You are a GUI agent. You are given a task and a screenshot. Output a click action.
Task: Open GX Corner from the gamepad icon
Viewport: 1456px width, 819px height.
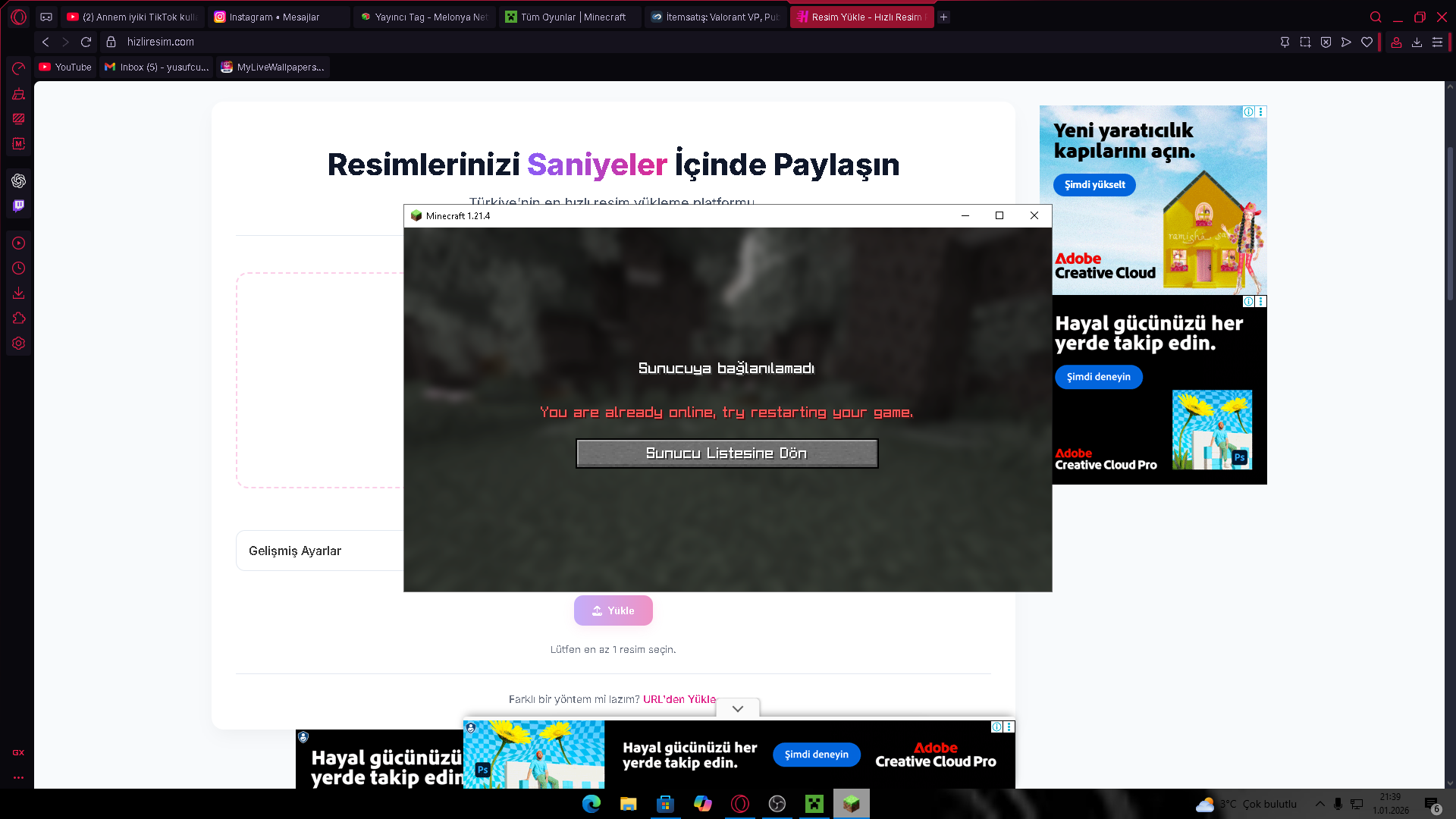coord(46,17)
